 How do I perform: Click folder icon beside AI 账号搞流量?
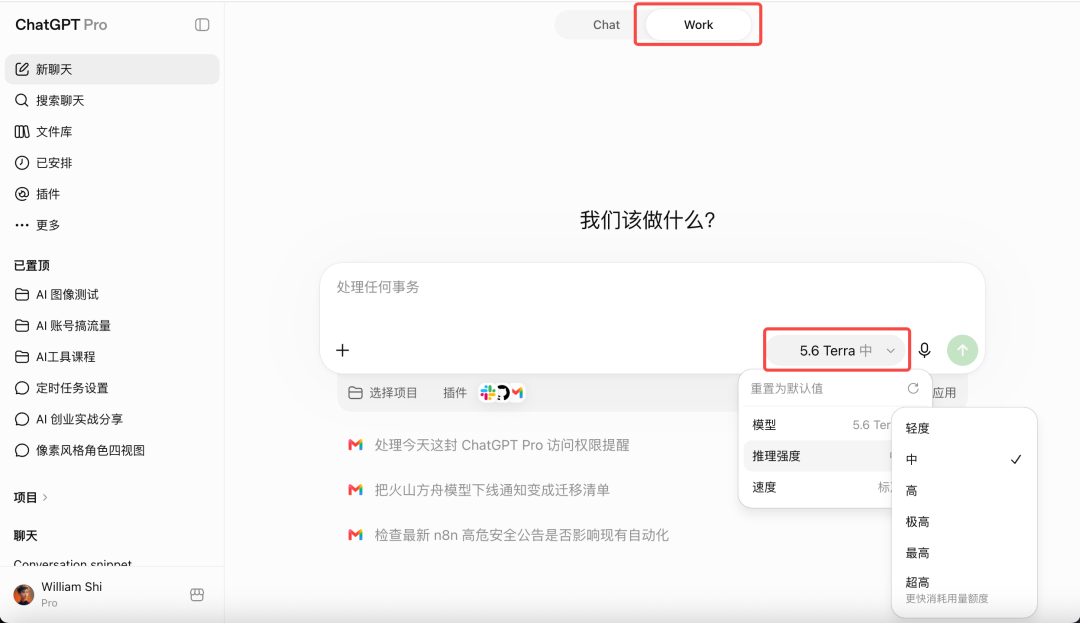[x=22, y=326]
